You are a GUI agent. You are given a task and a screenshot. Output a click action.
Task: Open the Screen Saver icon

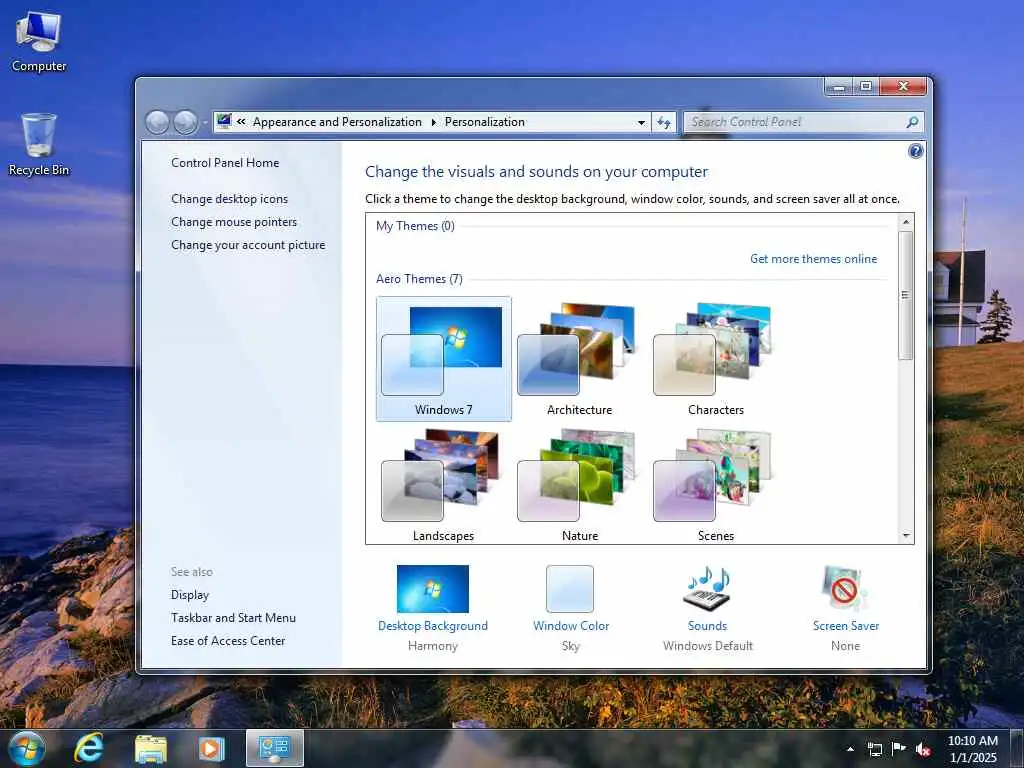click(x=845, y=588)
